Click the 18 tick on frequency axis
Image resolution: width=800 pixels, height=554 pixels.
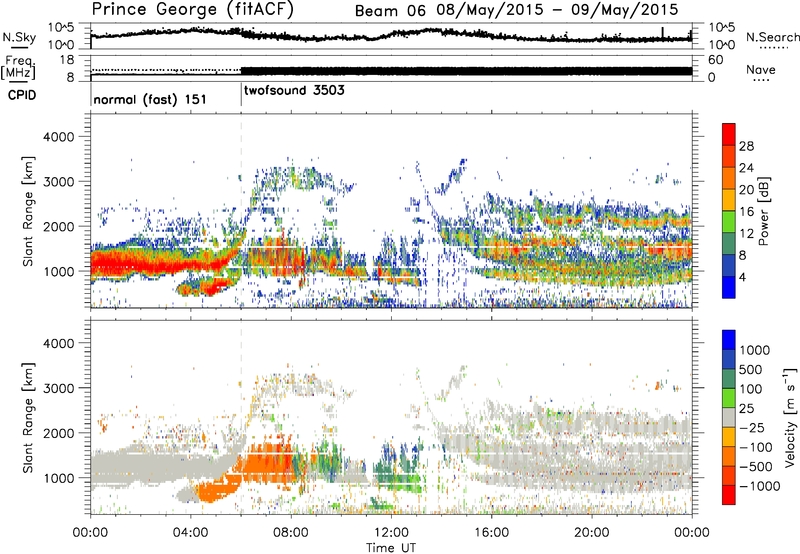coord(67,60)
